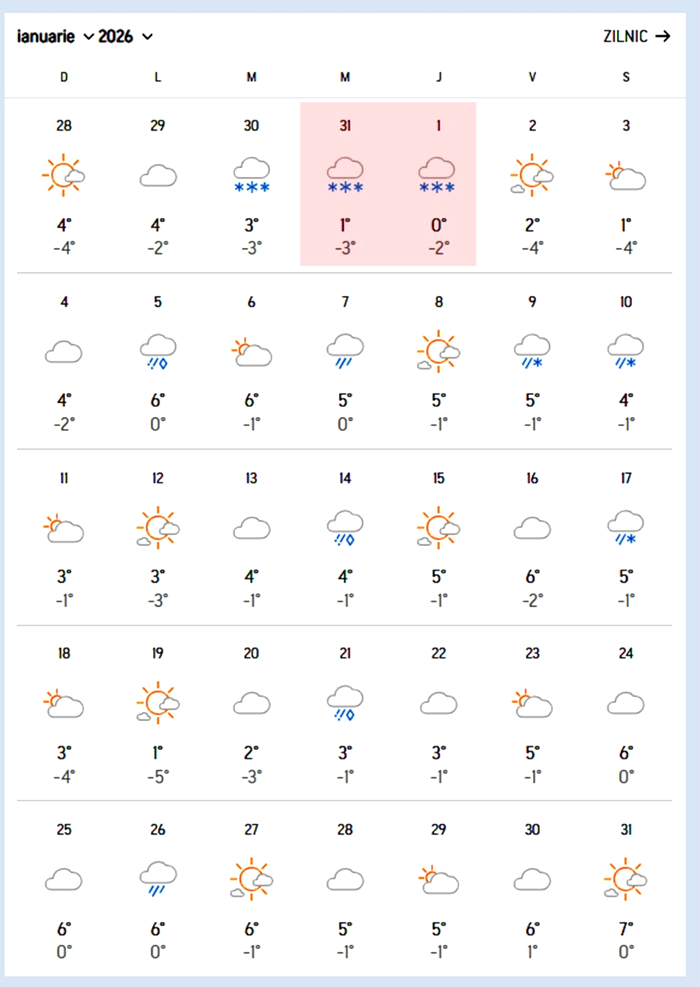The image size is (700, 987).
Task: Select the mixed precipitation icon on January 17
Action: 626,527
